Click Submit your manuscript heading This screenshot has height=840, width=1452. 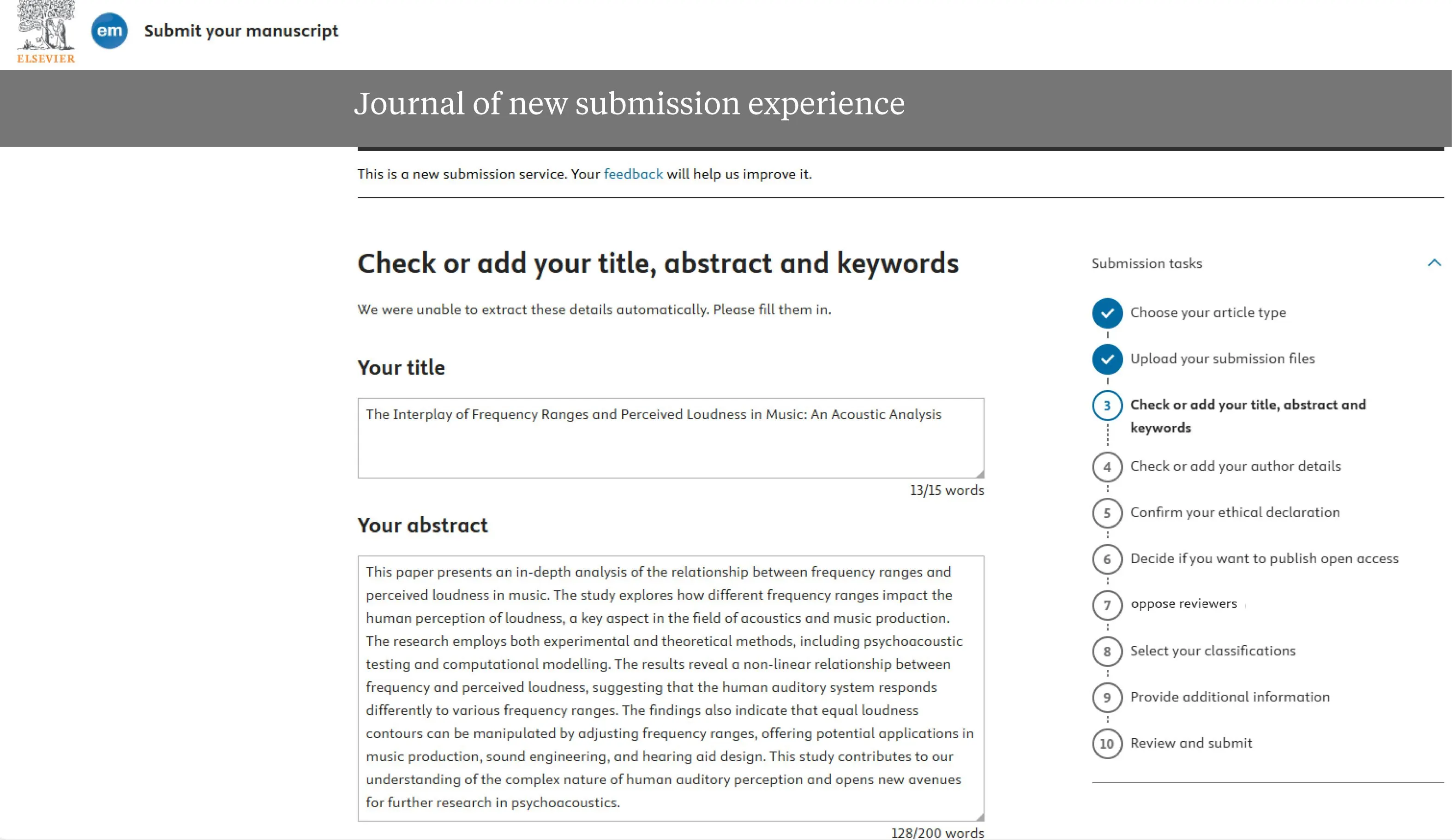(x=241, y=31)
